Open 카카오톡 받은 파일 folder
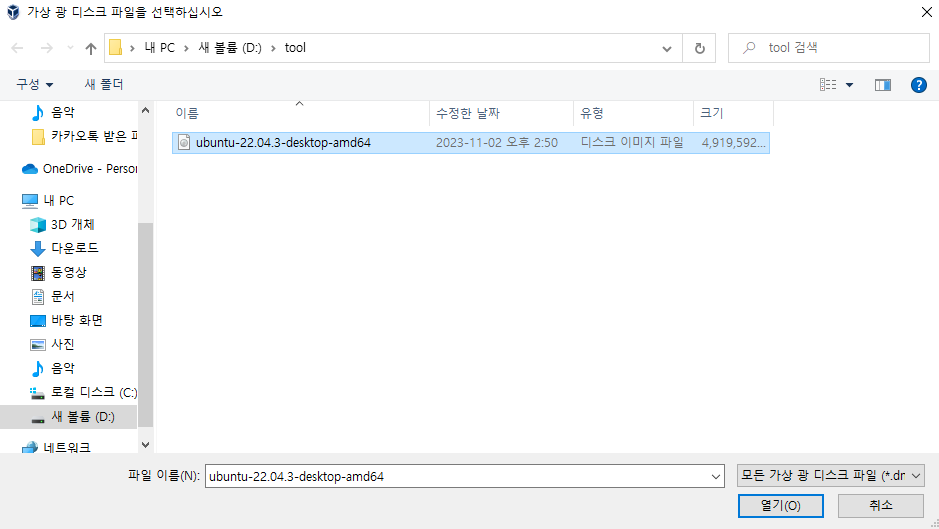 [x=84, y=137]
